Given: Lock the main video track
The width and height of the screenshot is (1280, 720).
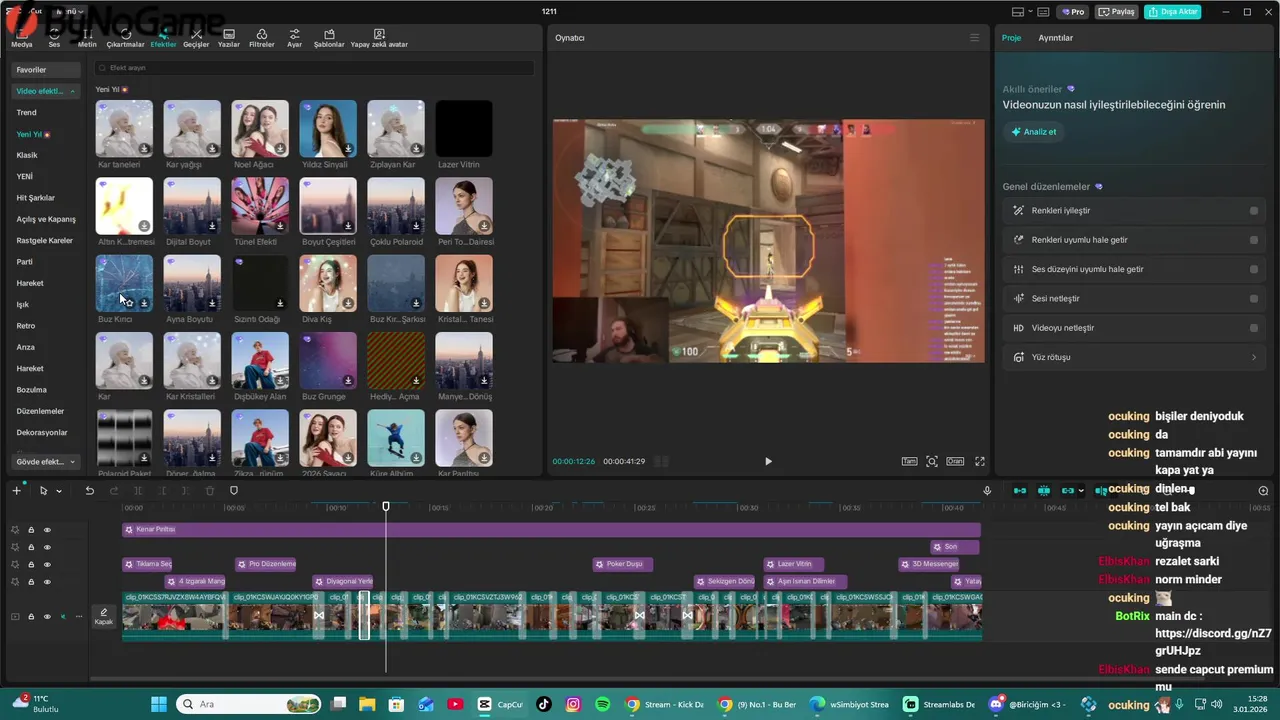Looking at the screenshot, I should click(31, 616).
